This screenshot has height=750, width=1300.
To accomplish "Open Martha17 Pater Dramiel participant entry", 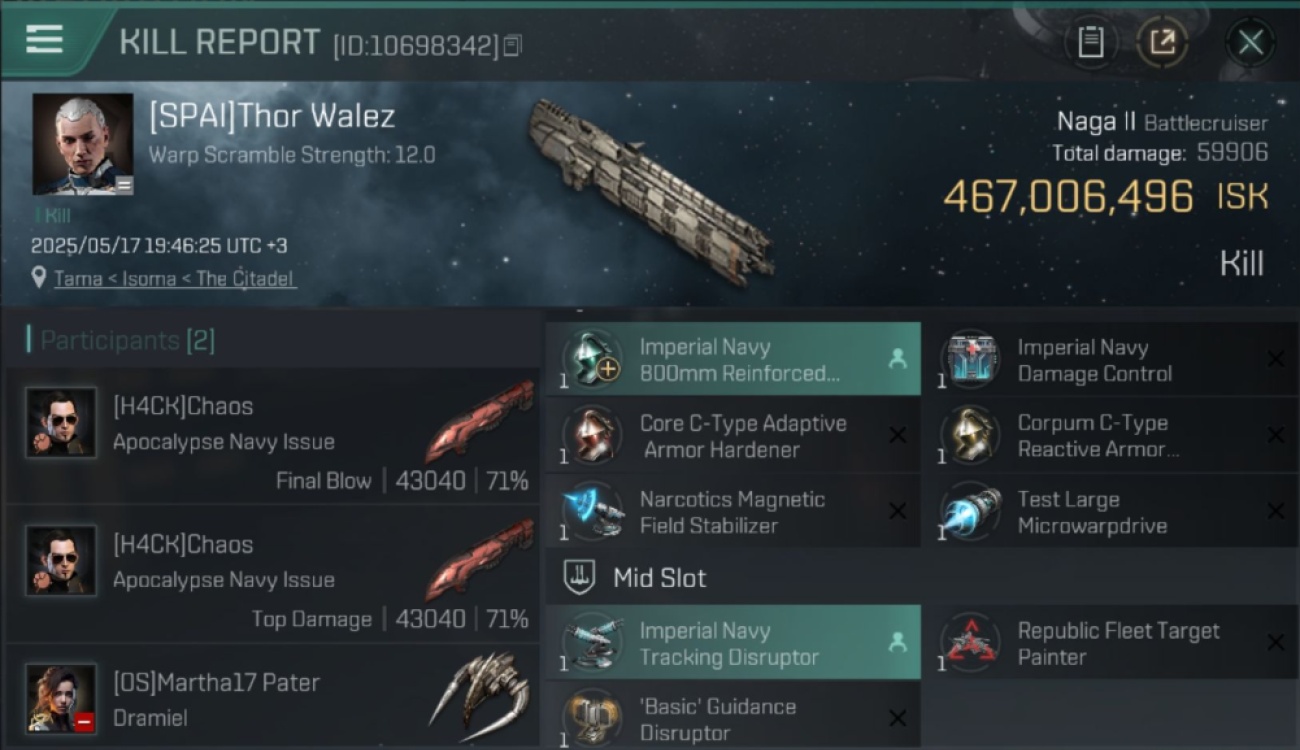I will click(x=273, y=697).
